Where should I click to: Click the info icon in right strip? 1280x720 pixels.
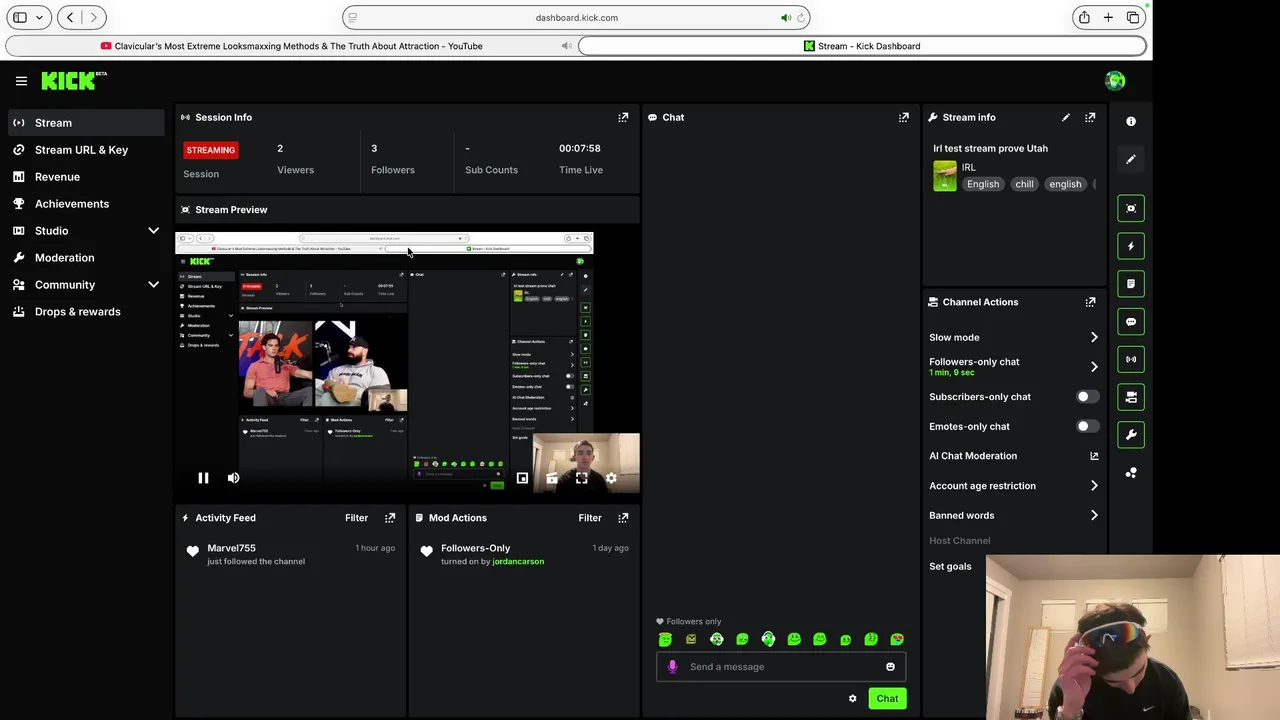click(1131, 121)
